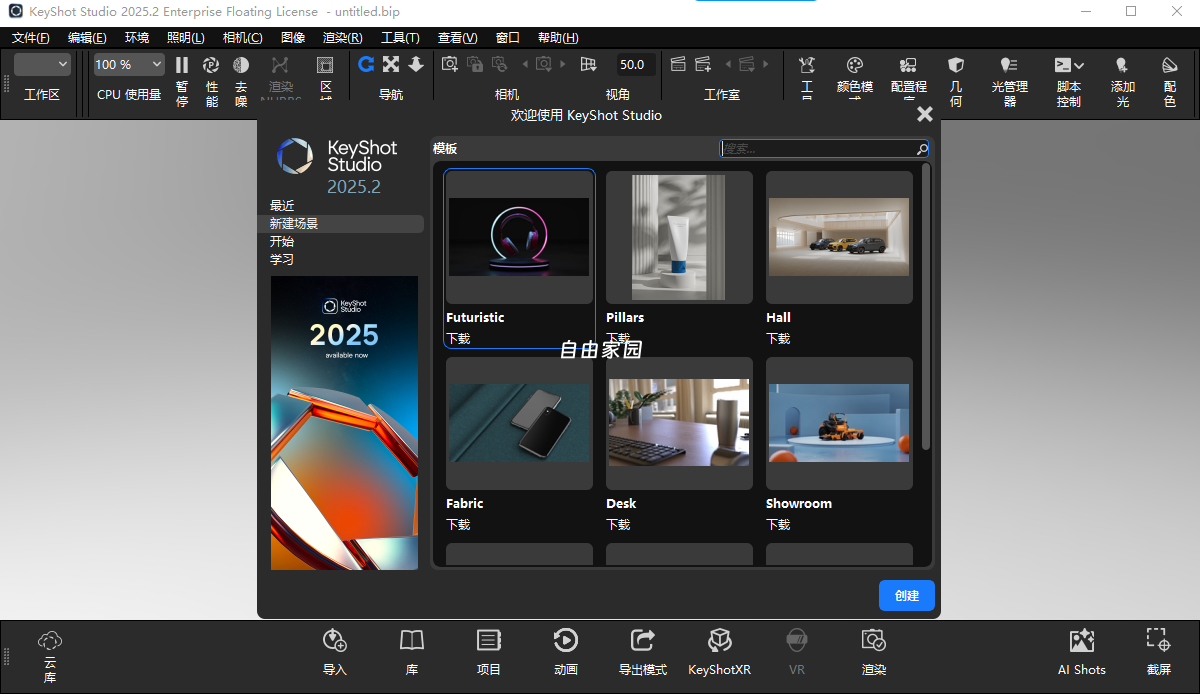Switch to 学习 in the welcome sidebar
Viewport: 1200px width, 694px height.
[x=282, y=259]
